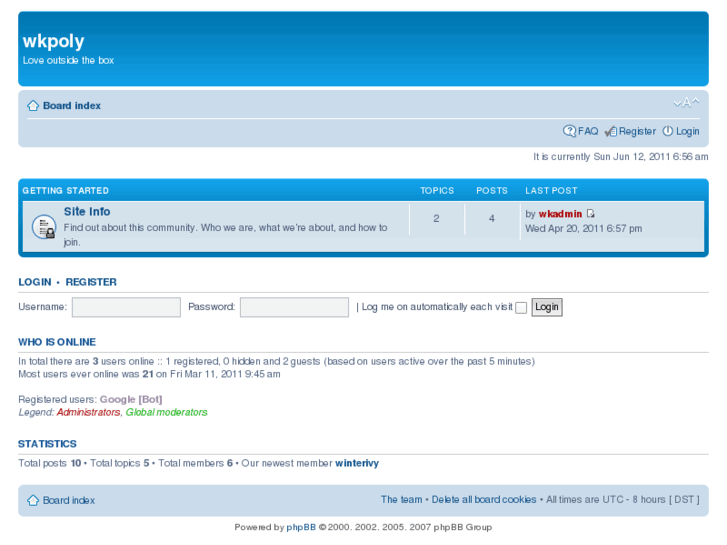The width and height of the screenshot is (727, 545).
Task: Open the Global moderators legend link
Action: click(166, 412)
